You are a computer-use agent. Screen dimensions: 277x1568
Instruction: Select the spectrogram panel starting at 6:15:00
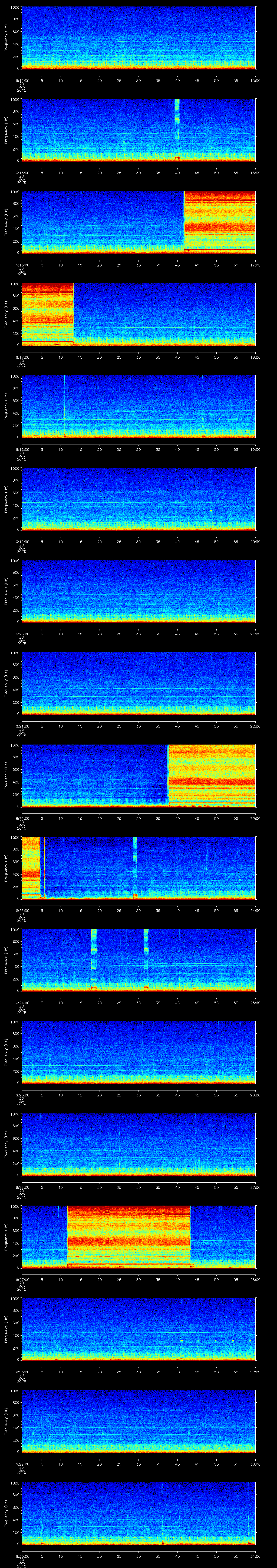coord(139,130)
